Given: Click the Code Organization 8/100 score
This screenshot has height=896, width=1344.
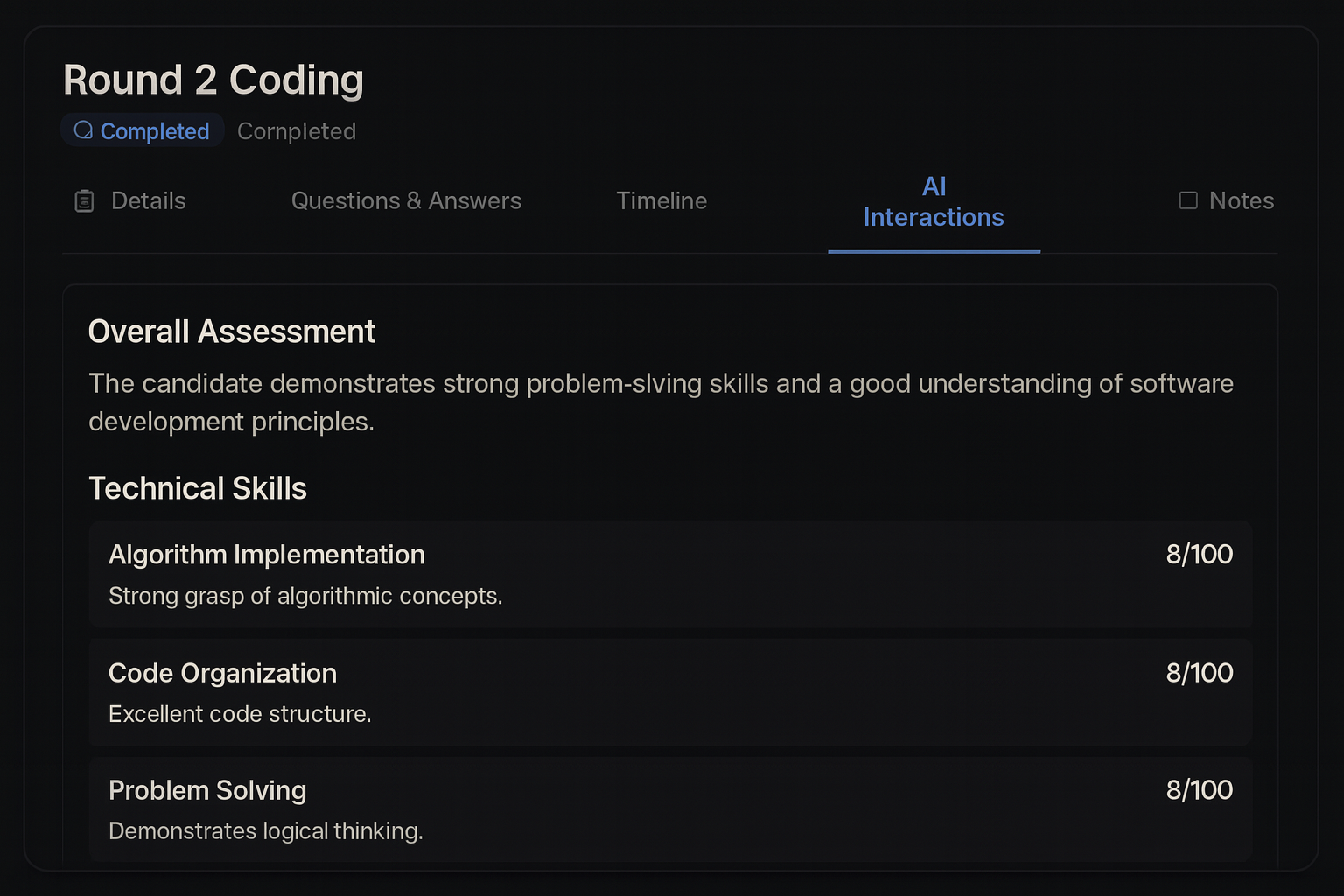Looking at the screenshot, I should click(1199, 673).
